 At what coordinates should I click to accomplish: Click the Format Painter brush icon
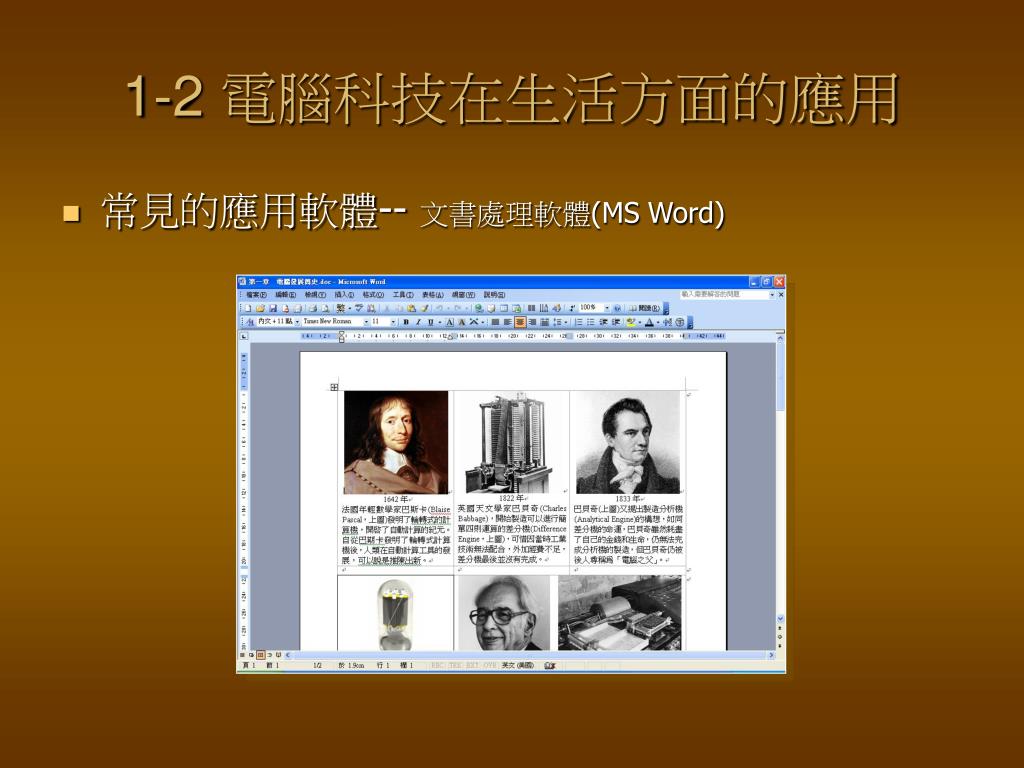425,308
